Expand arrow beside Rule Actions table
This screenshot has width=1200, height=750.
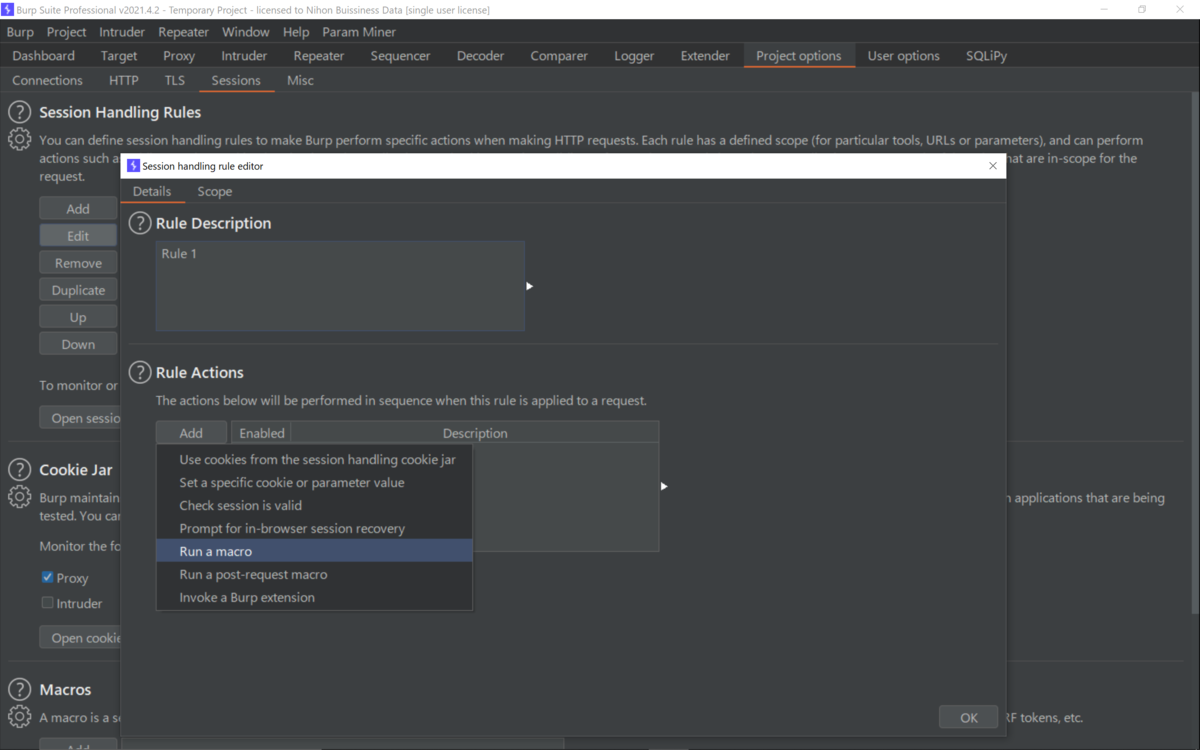tap(664, 486)
